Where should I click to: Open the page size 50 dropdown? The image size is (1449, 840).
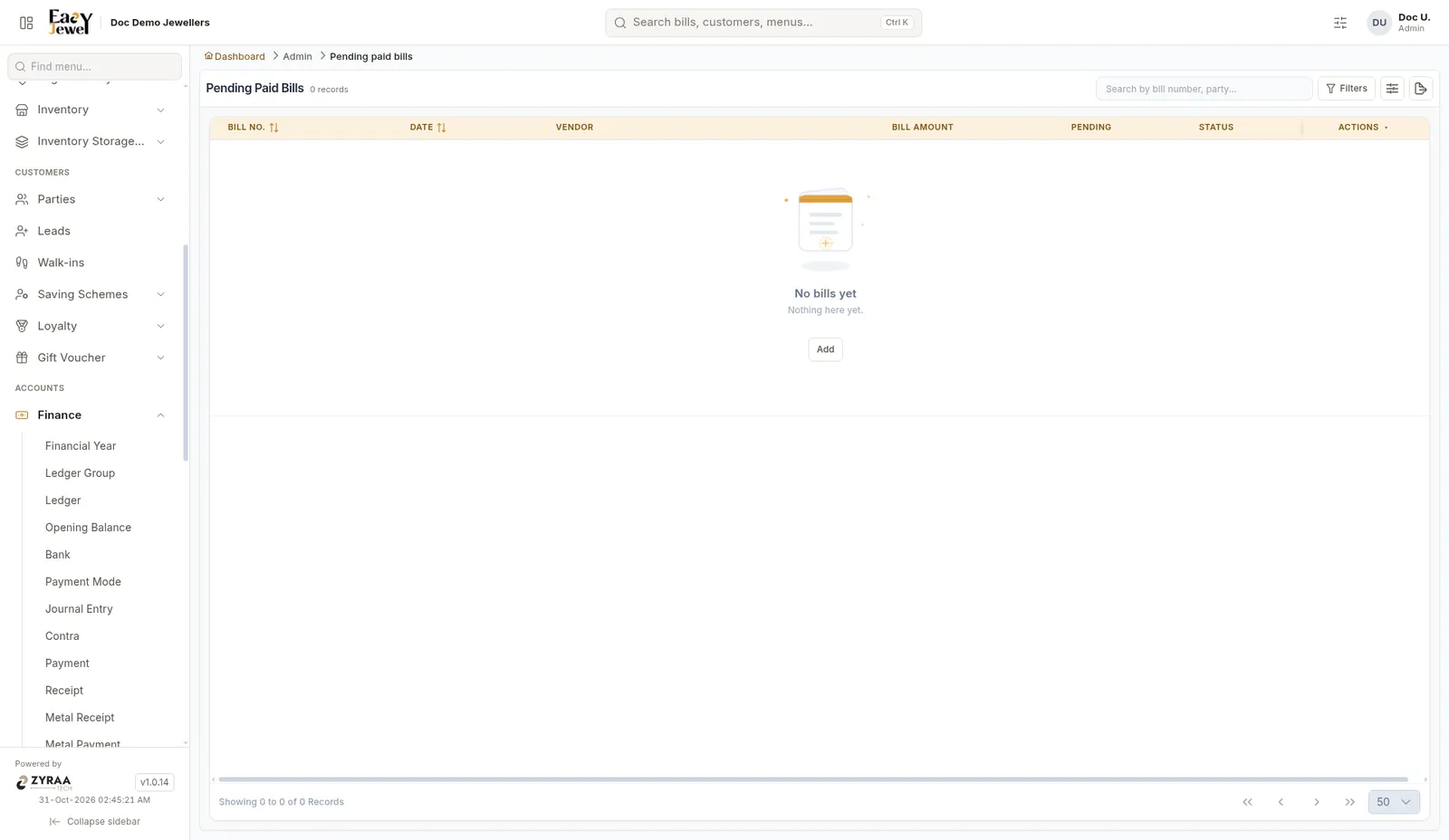click(1394, 802)
